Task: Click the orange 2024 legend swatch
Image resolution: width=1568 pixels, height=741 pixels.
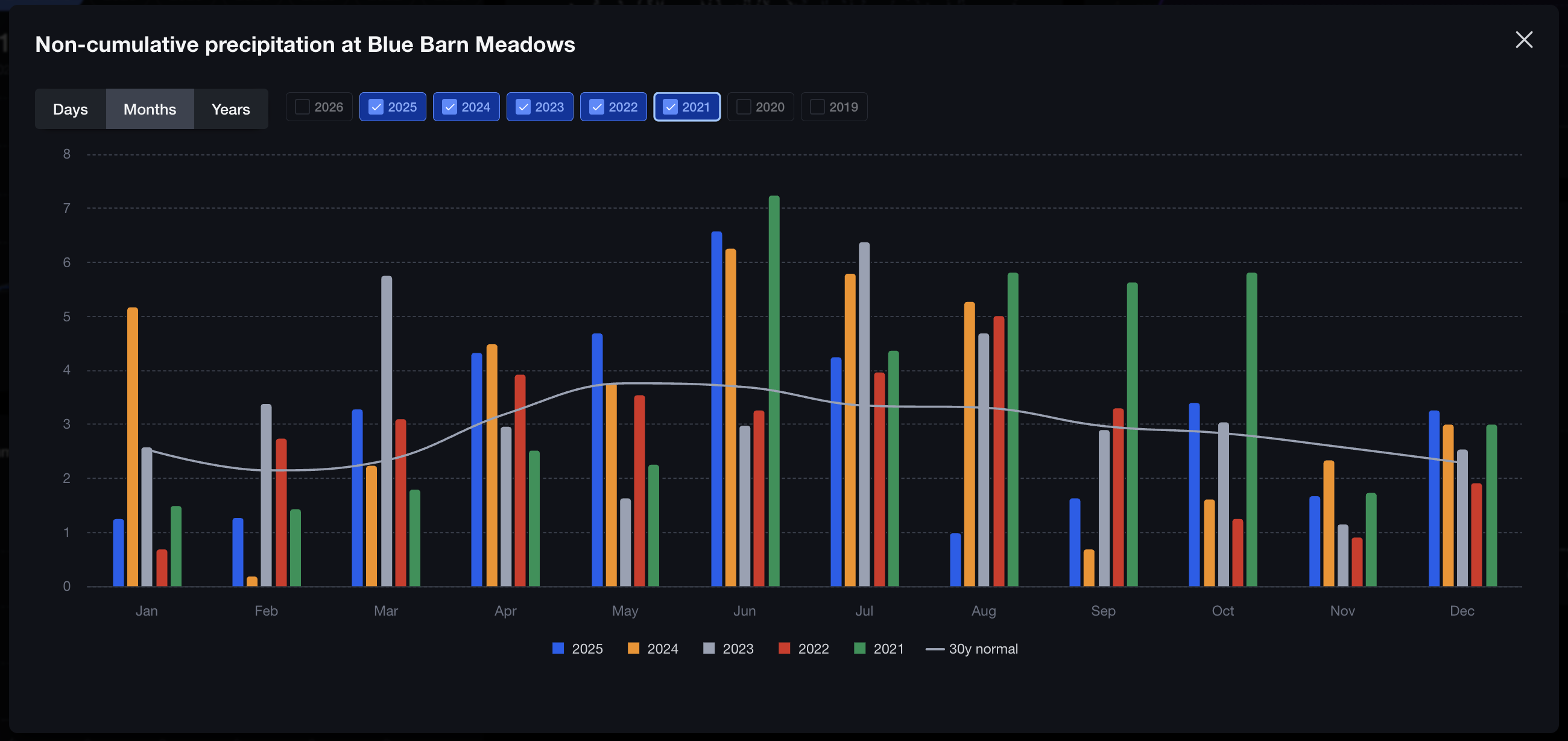Action: 634,649
